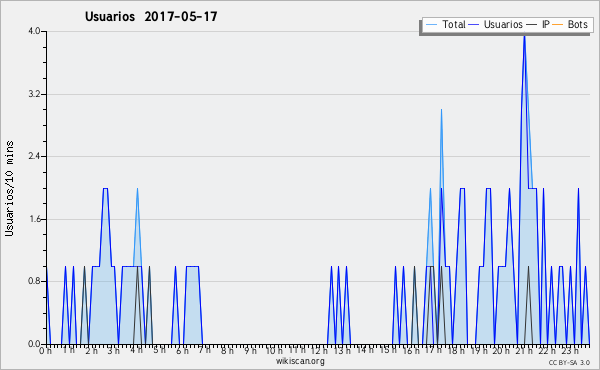
Task: Click the IP legend label
Action: [x=546, y=24]
